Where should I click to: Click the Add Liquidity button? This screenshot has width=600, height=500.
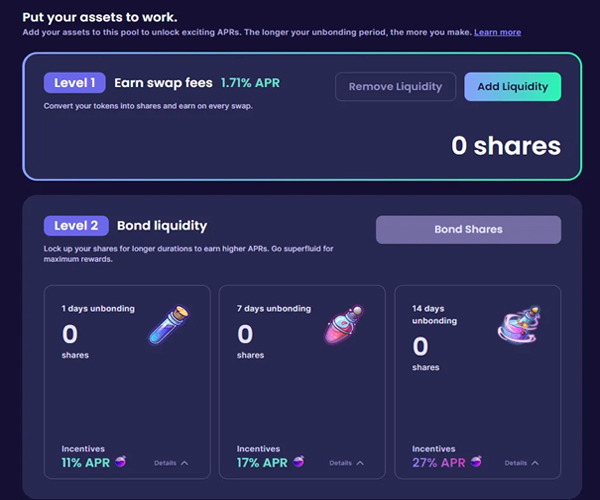[513, 87]
